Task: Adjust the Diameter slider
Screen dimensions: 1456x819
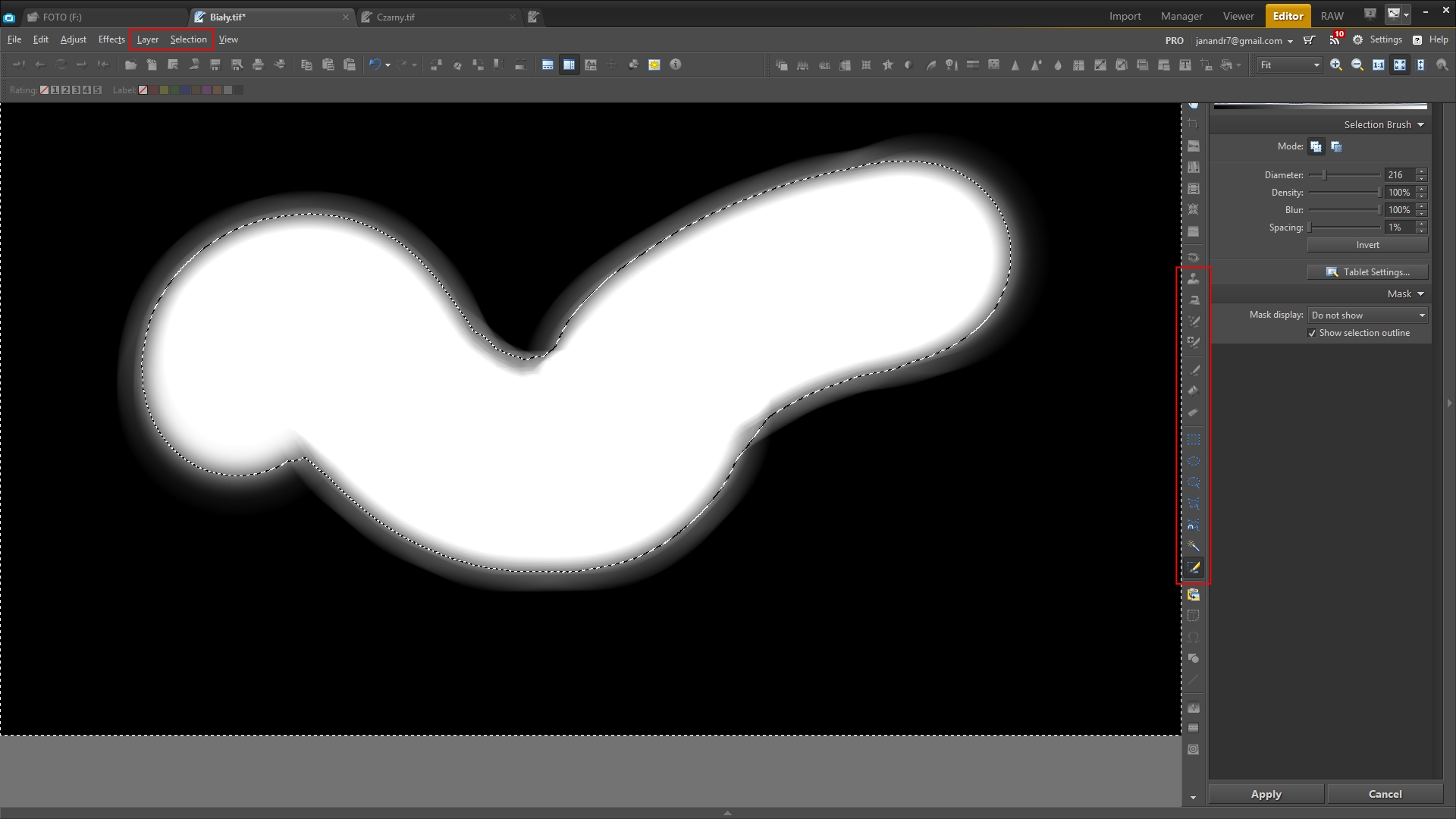Action: [1325, 175]
